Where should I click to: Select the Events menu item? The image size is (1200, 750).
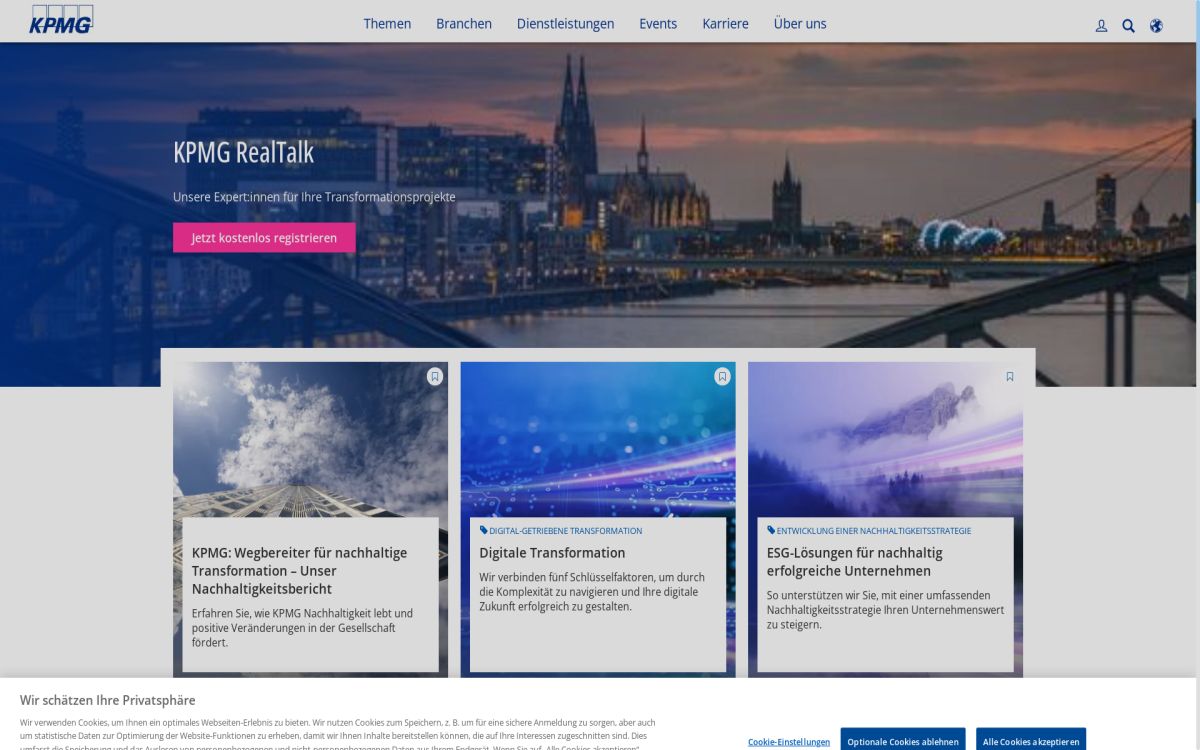click(x=658, y=23)
